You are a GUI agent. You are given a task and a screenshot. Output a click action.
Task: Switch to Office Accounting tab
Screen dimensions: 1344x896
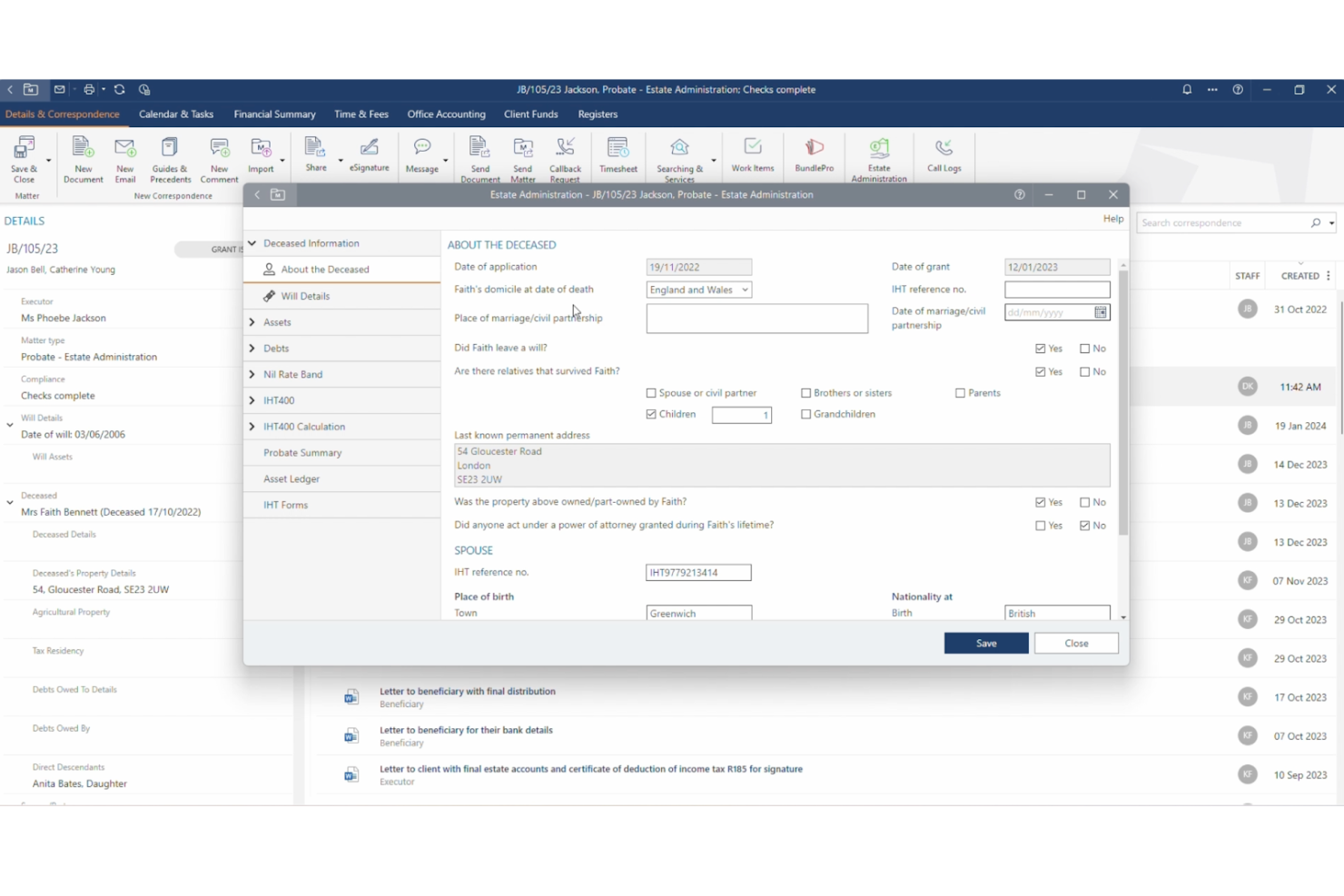[446, 114]
